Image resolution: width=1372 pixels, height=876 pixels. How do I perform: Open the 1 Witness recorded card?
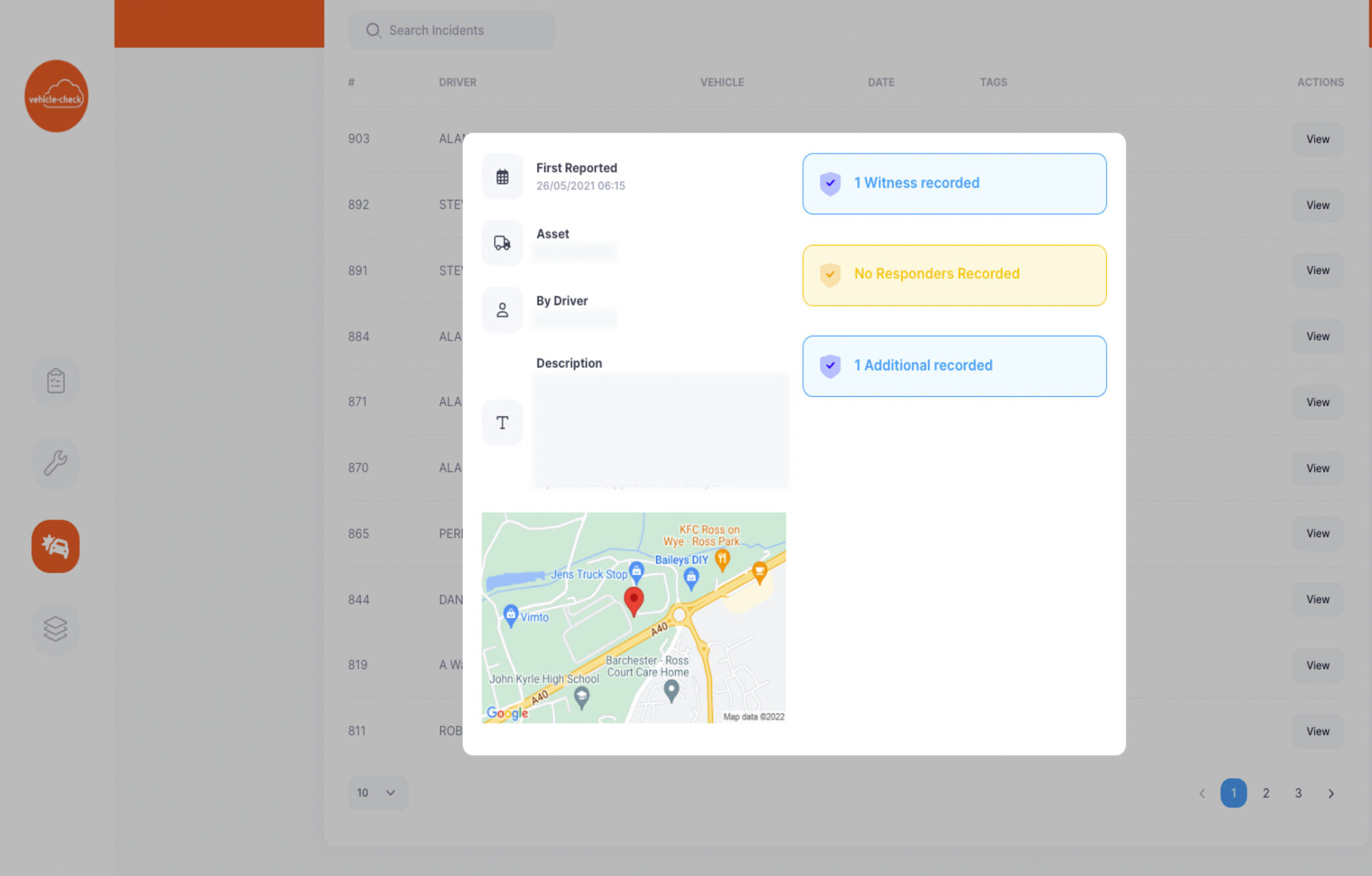pyautogui.click(x=955, y=184)
